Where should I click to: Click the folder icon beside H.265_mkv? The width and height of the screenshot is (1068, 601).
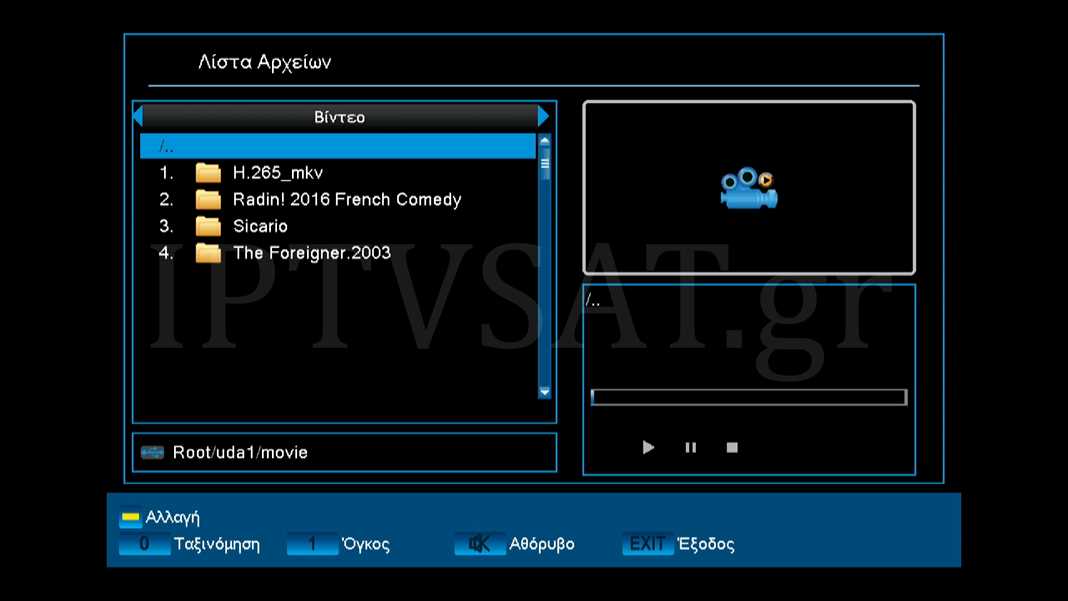208,173
